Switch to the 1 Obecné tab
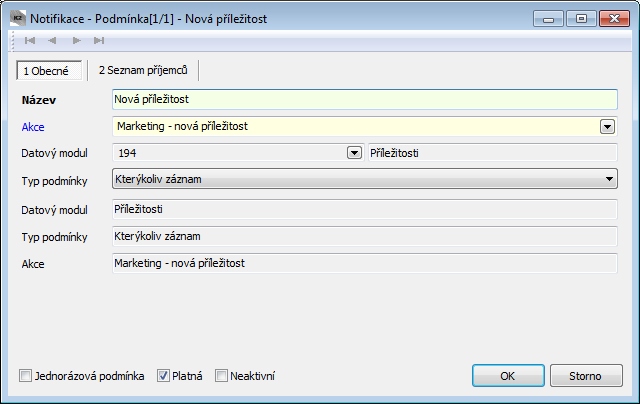The image size is (640, 404). point(49,71)
